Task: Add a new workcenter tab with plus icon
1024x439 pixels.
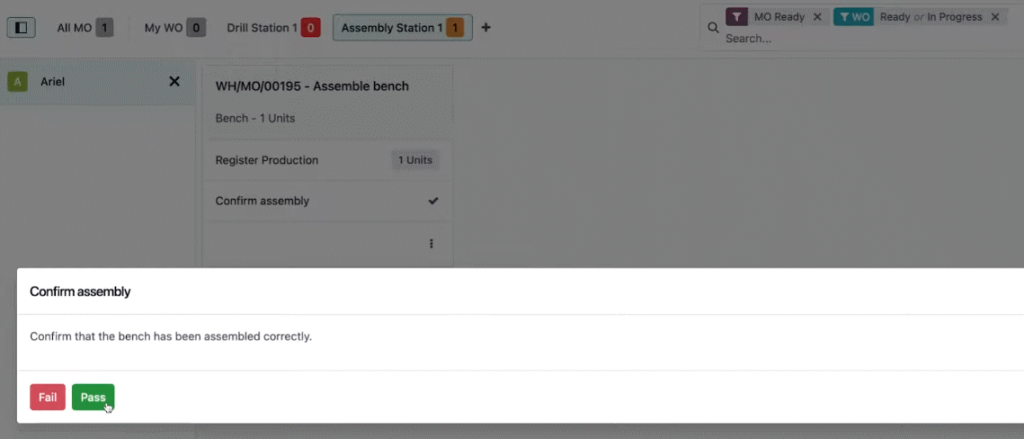Action: pyautogui.click(x=486, y=27)
